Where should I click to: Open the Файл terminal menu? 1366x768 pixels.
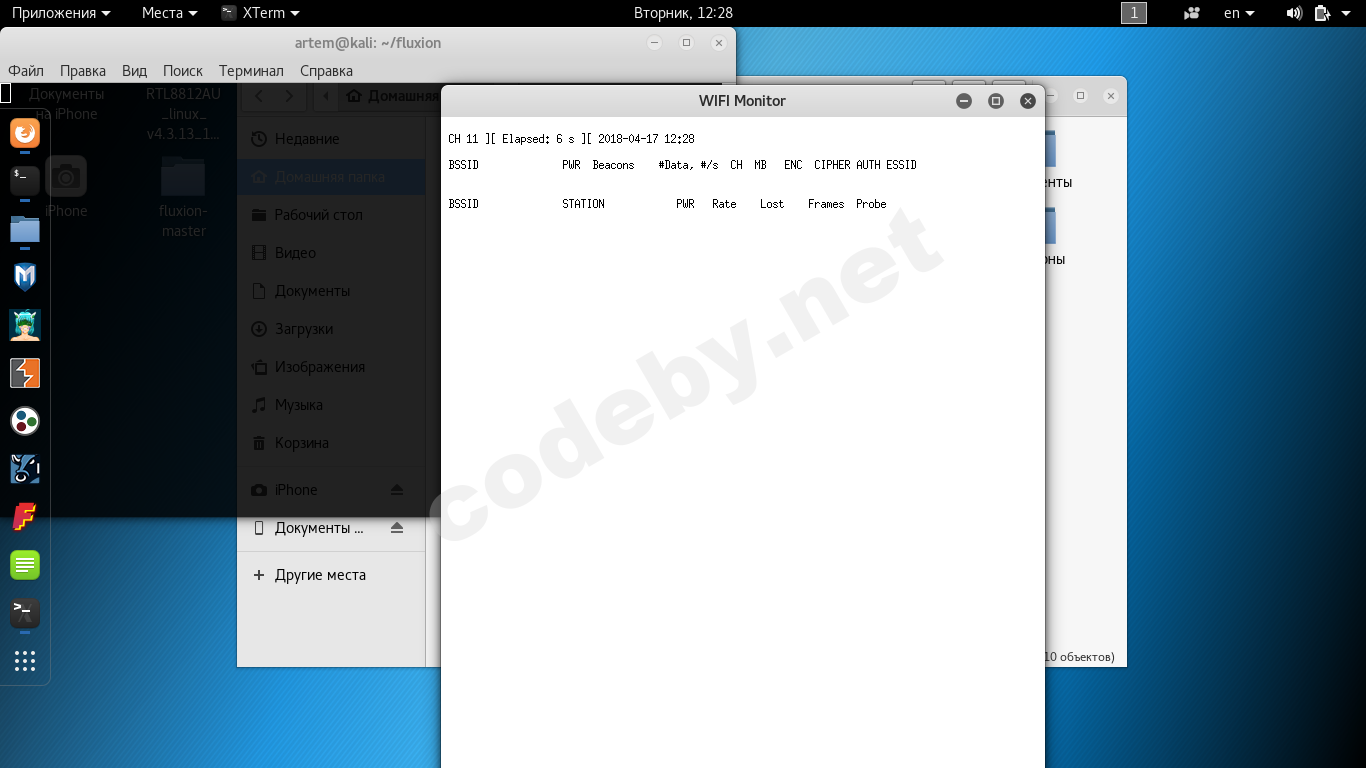(x=26, y=71)
